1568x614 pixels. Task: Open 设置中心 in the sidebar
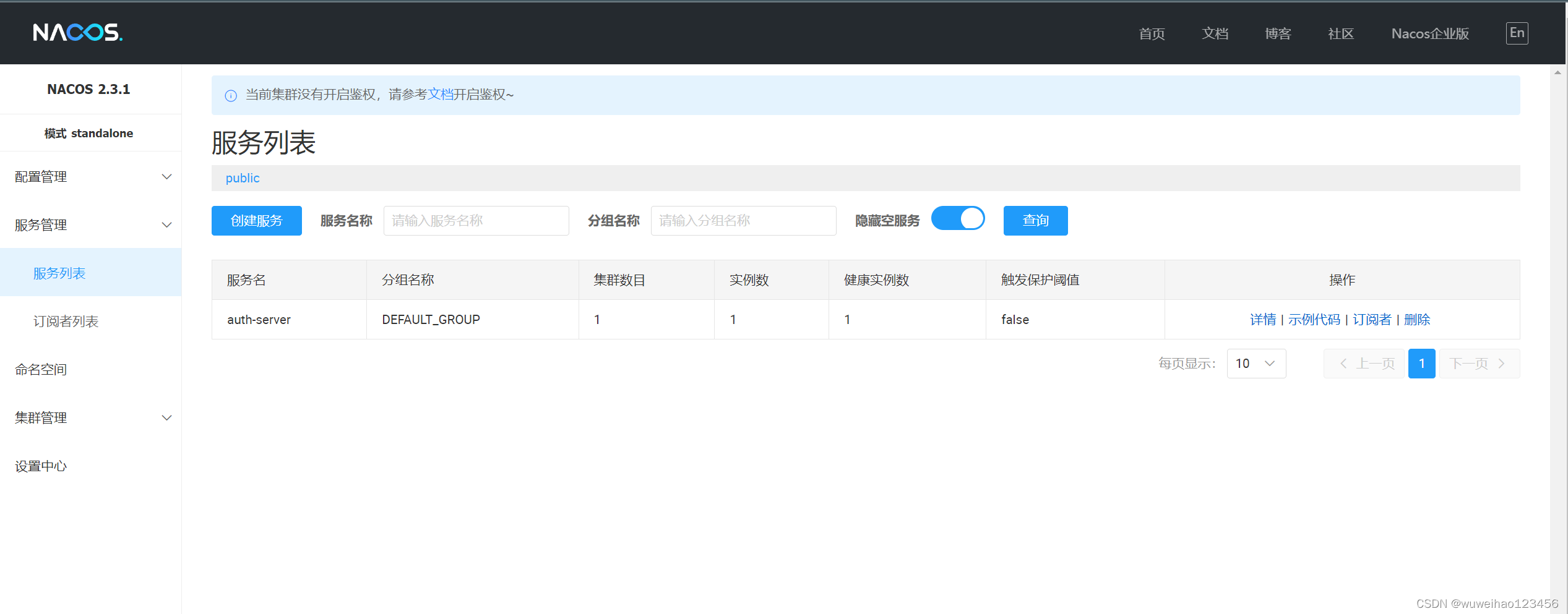coord(90,466)
